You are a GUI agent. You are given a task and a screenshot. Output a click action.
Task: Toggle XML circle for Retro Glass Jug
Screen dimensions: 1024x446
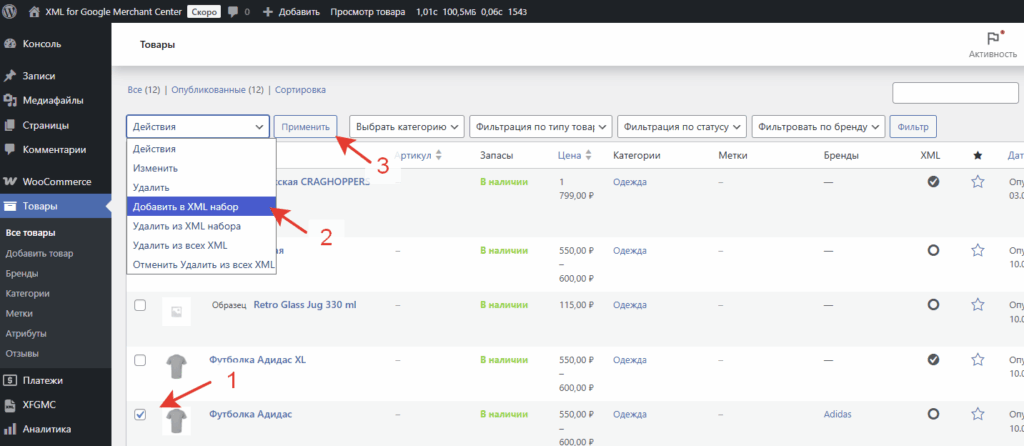(933, 305)
